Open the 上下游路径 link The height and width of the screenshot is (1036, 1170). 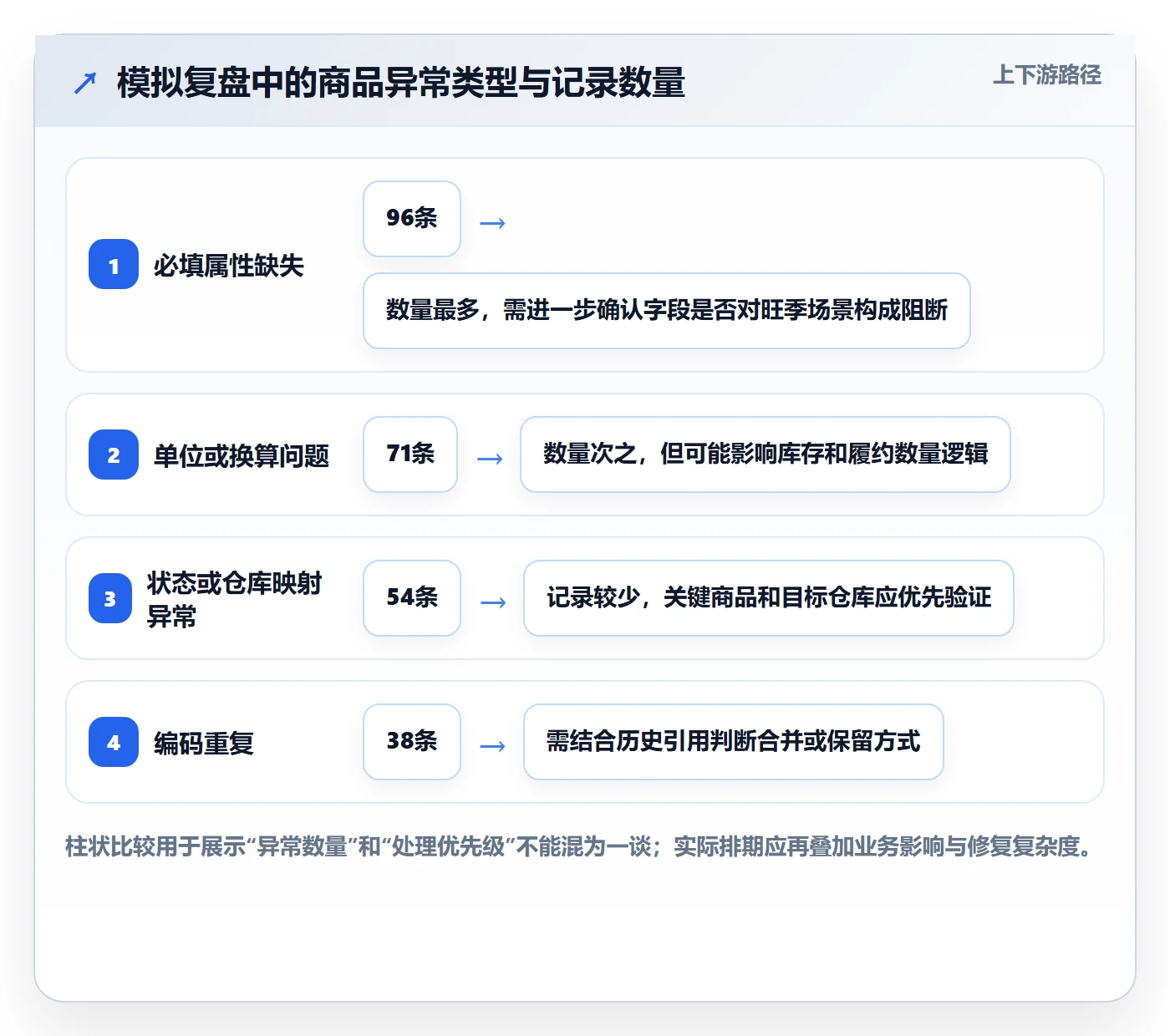point(1046,75)
